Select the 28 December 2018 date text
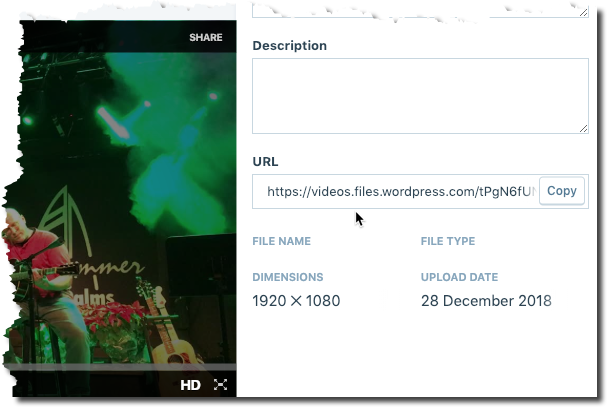Image resolution: width=607 pixels, height=407 pixels. [x=486, y=301]
